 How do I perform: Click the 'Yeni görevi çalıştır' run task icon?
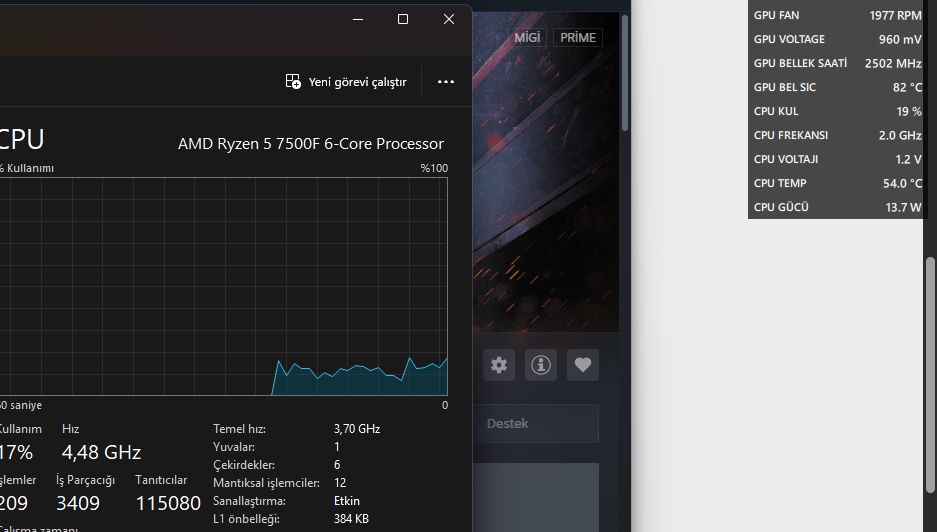pos(293,82)
